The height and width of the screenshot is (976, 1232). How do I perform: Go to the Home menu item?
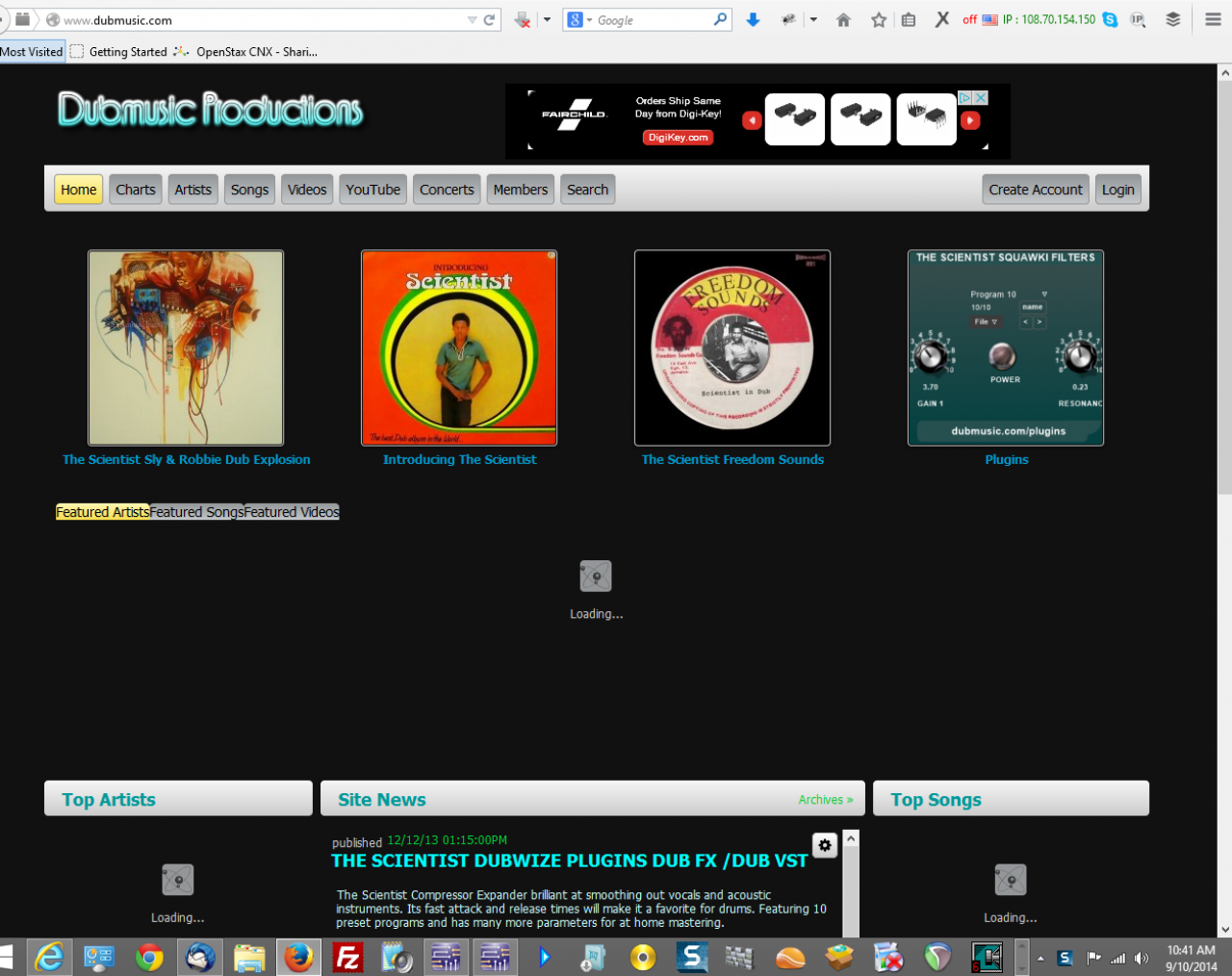click(x=79, y=190)
